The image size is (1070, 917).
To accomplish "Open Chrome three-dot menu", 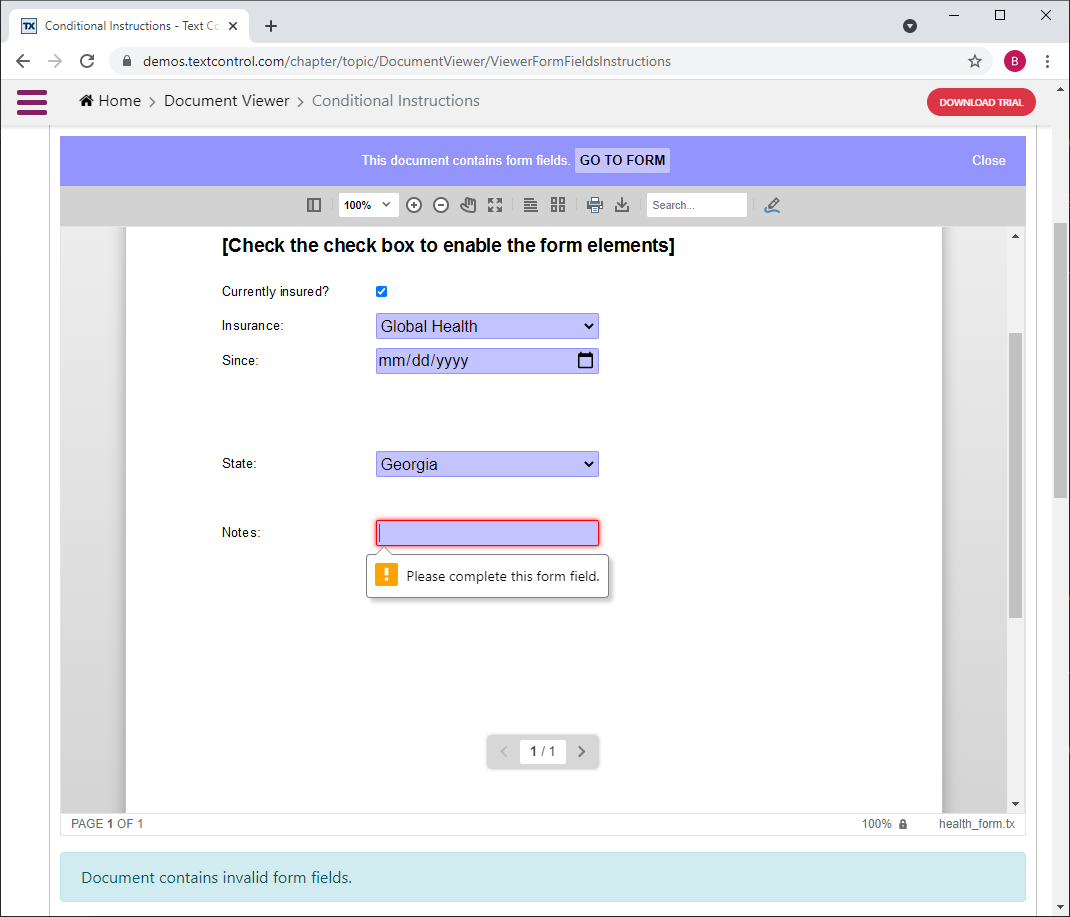I will point(1047,61).
